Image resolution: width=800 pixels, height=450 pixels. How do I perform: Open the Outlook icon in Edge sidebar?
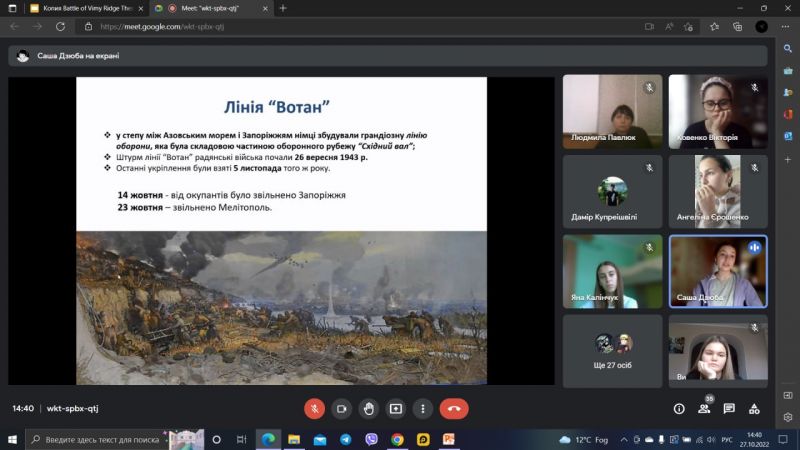click(x=788, y=136)
